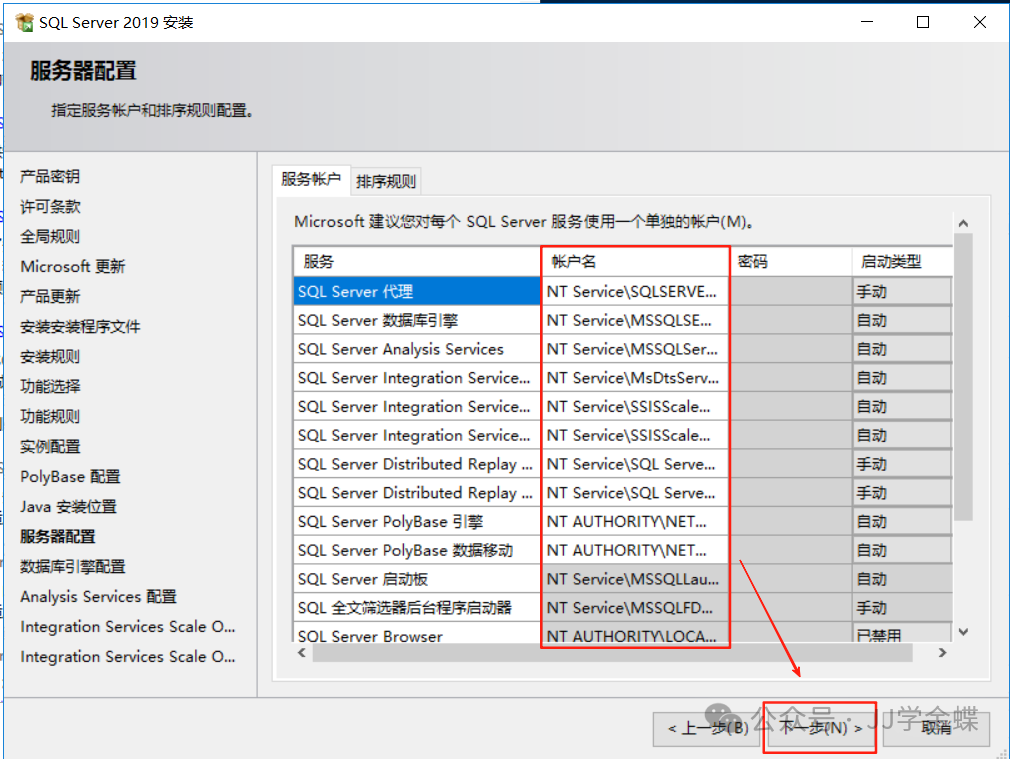Click 许可条款 step in sidebar
The height and width of the screenshot is (759, 1010).
click(50, 207)
